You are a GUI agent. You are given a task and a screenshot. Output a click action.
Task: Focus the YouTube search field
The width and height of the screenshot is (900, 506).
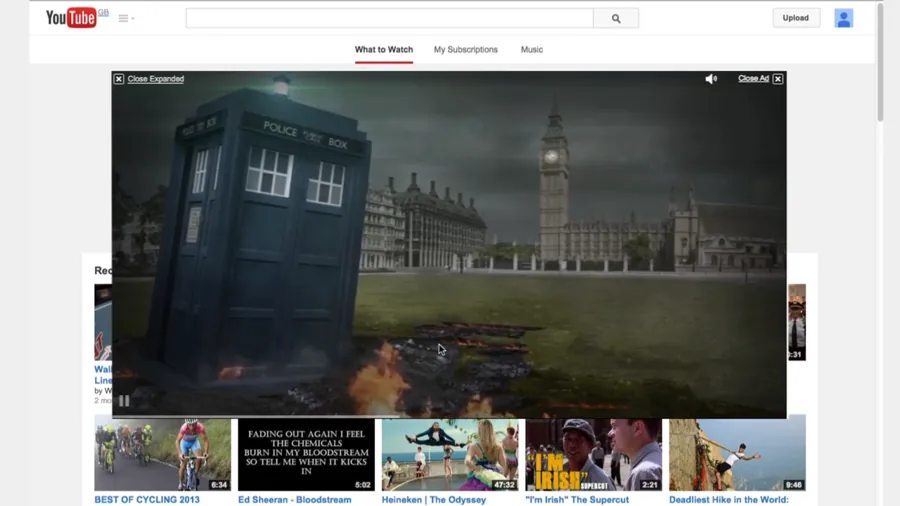[389, 18]
